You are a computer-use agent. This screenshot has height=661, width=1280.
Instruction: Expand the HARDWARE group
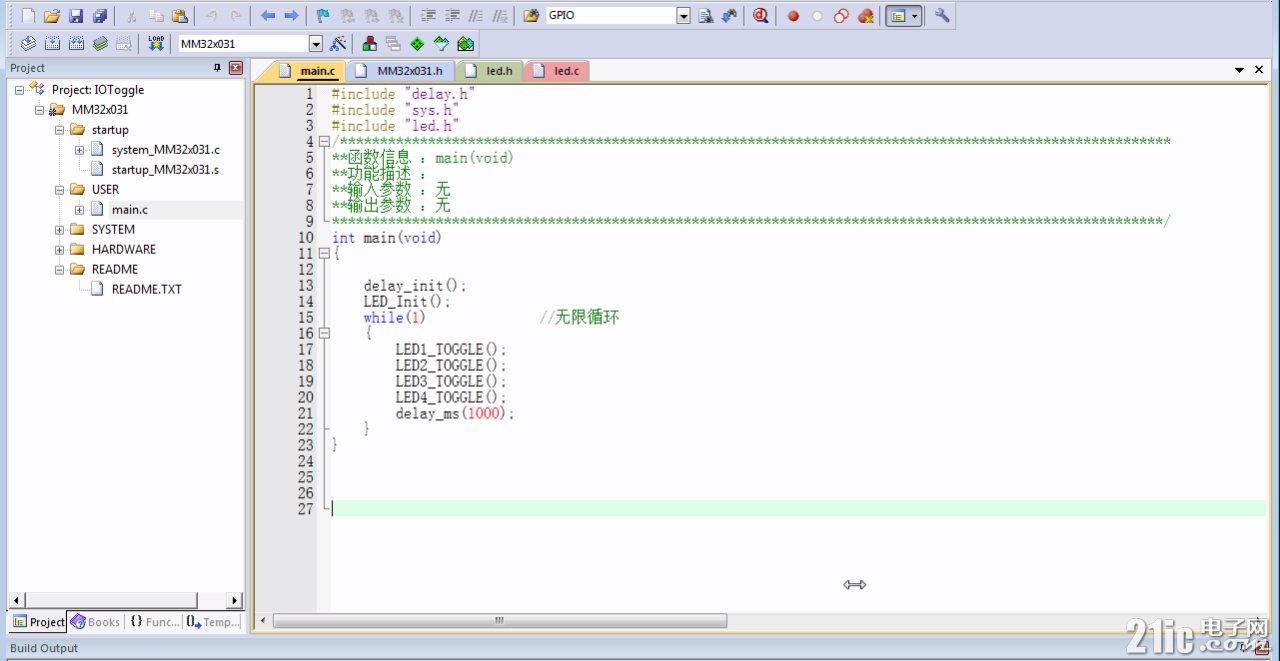[59, 250]
